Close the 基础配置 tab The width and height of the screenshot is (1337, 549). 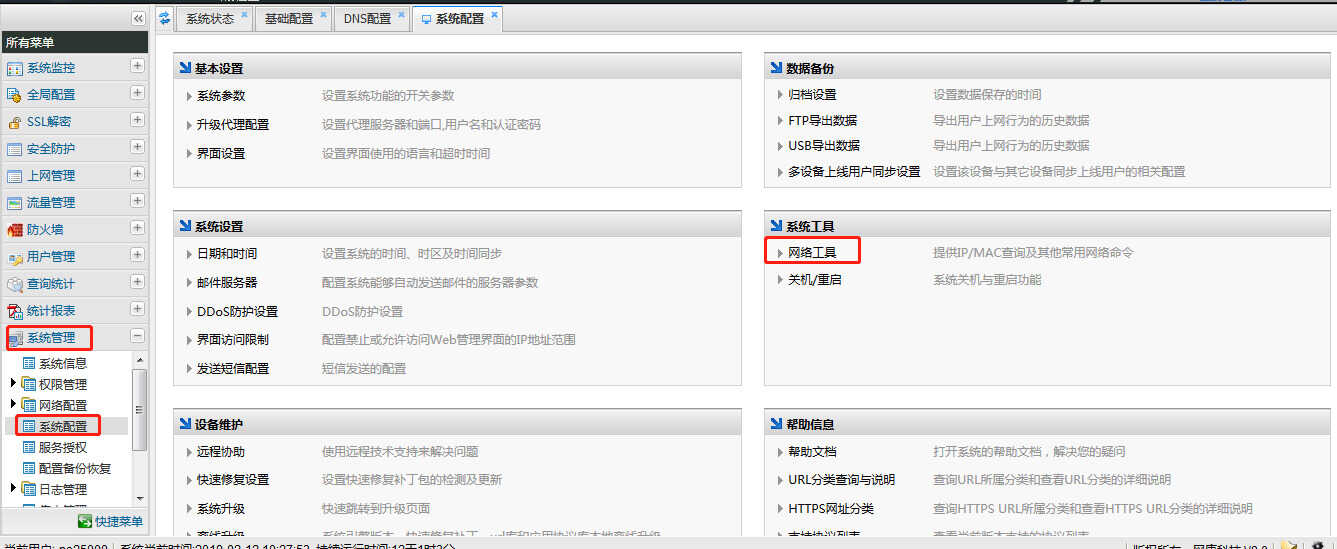click(323, 14)
